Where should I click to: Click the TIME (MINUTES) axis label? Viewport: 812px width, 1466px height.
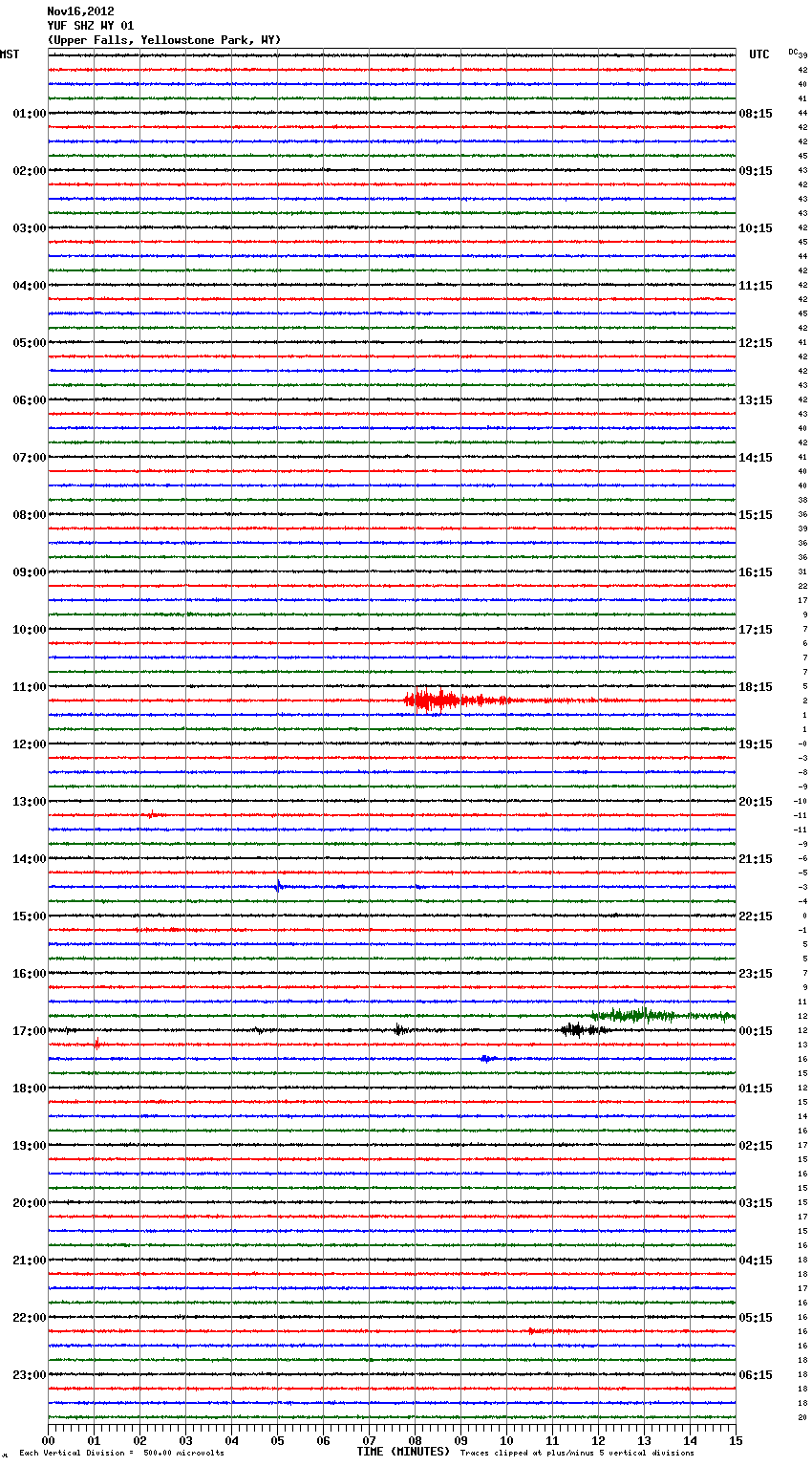[x=403, y=1452]
